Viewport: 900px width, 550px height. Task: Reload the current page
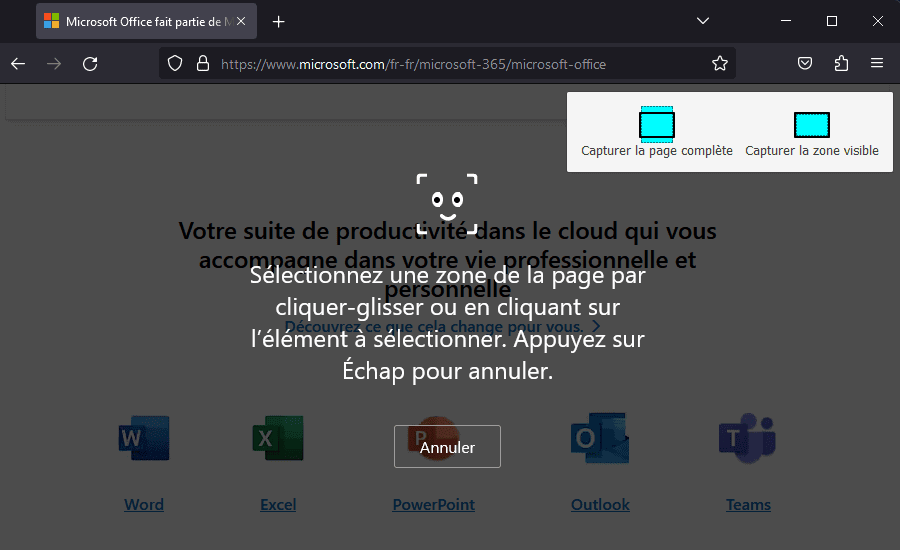click(x=90, y=64)
